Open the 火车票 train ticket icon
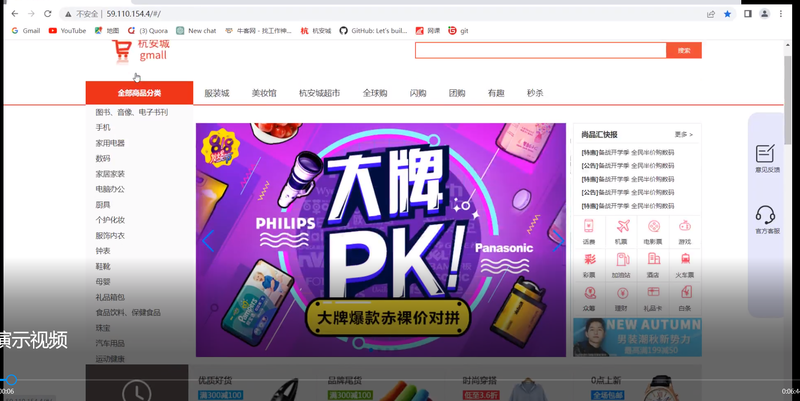Screen dimensions: 800x401 (x=685, y=265)
